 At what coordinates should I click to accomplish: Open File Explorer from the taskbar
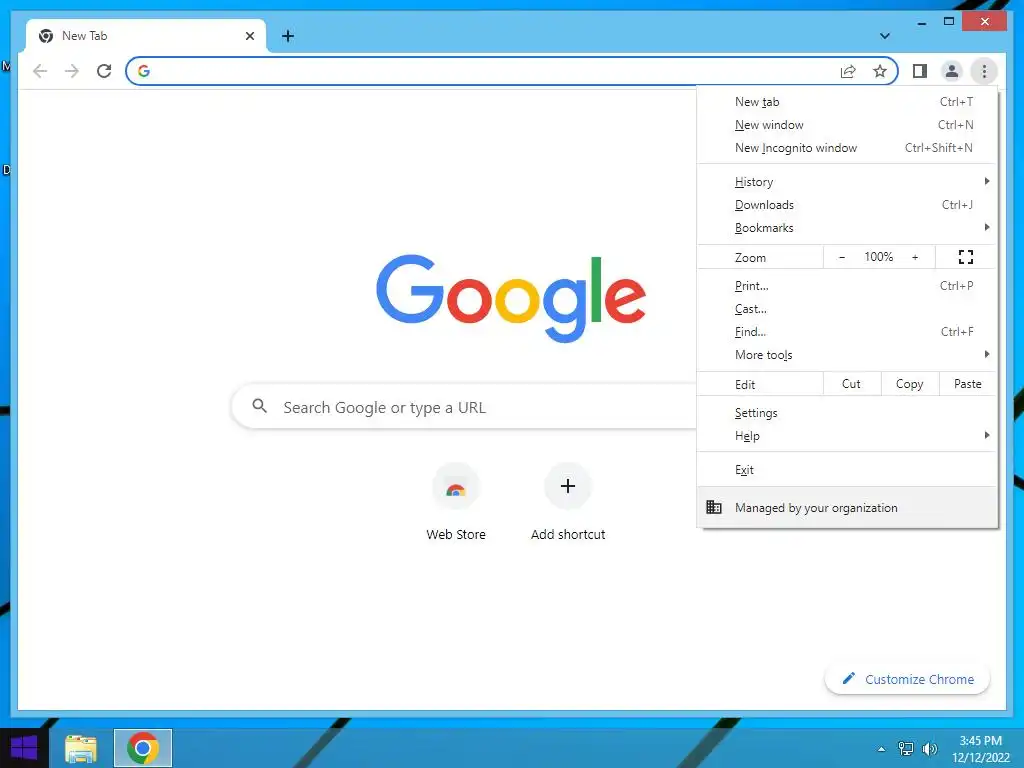81,748
